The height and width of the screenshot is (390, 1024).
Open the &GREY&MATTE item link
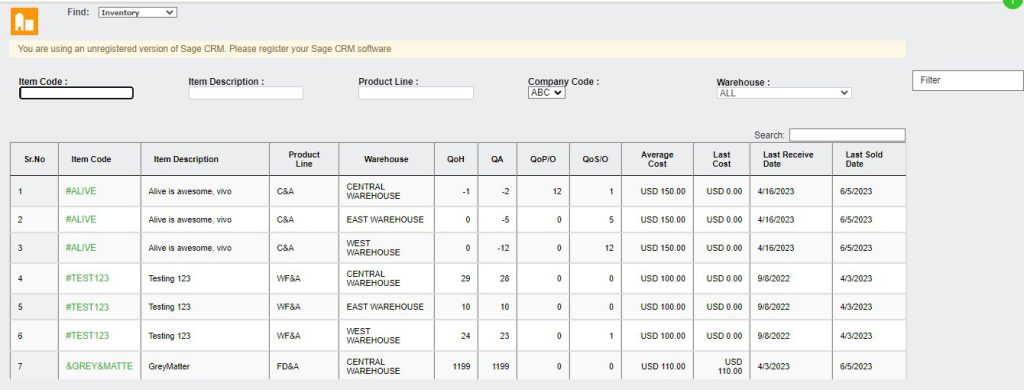99,366
